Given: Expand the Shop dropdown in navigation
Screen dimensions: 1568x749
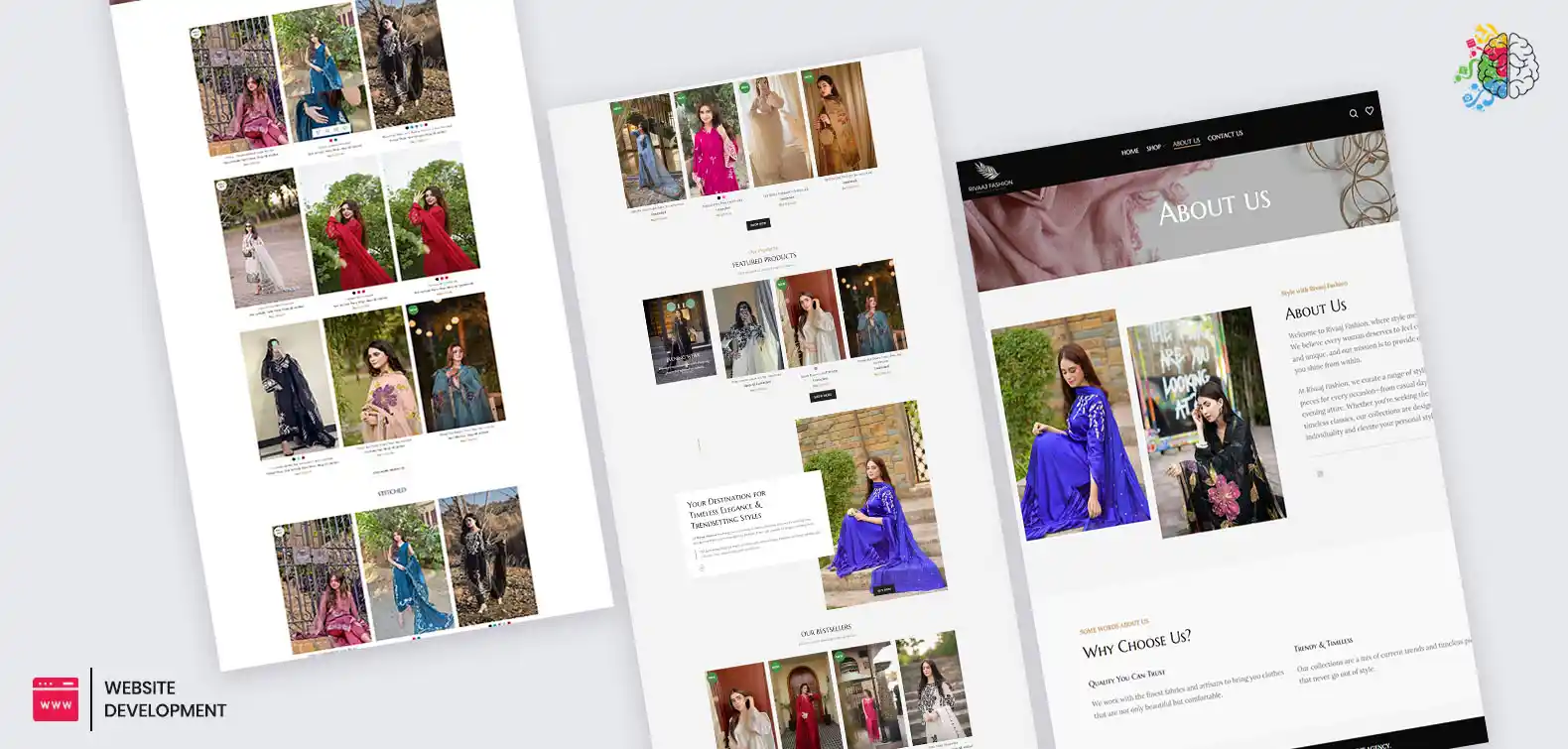Looking at the screenshot, I should click(1154, 148).
